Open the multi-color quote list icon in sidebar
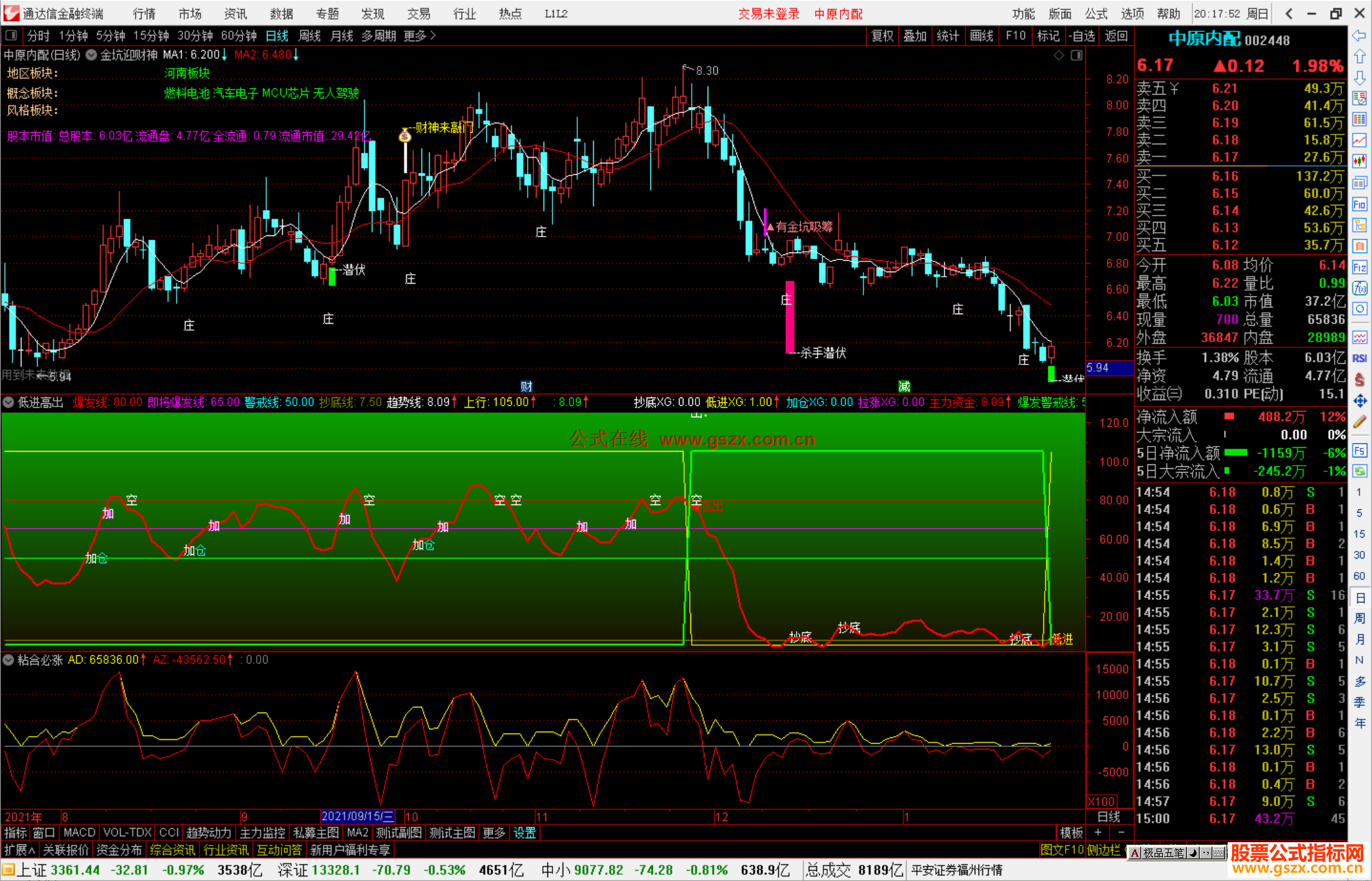The image size is (1372, 881). [x=1359, y=119]
